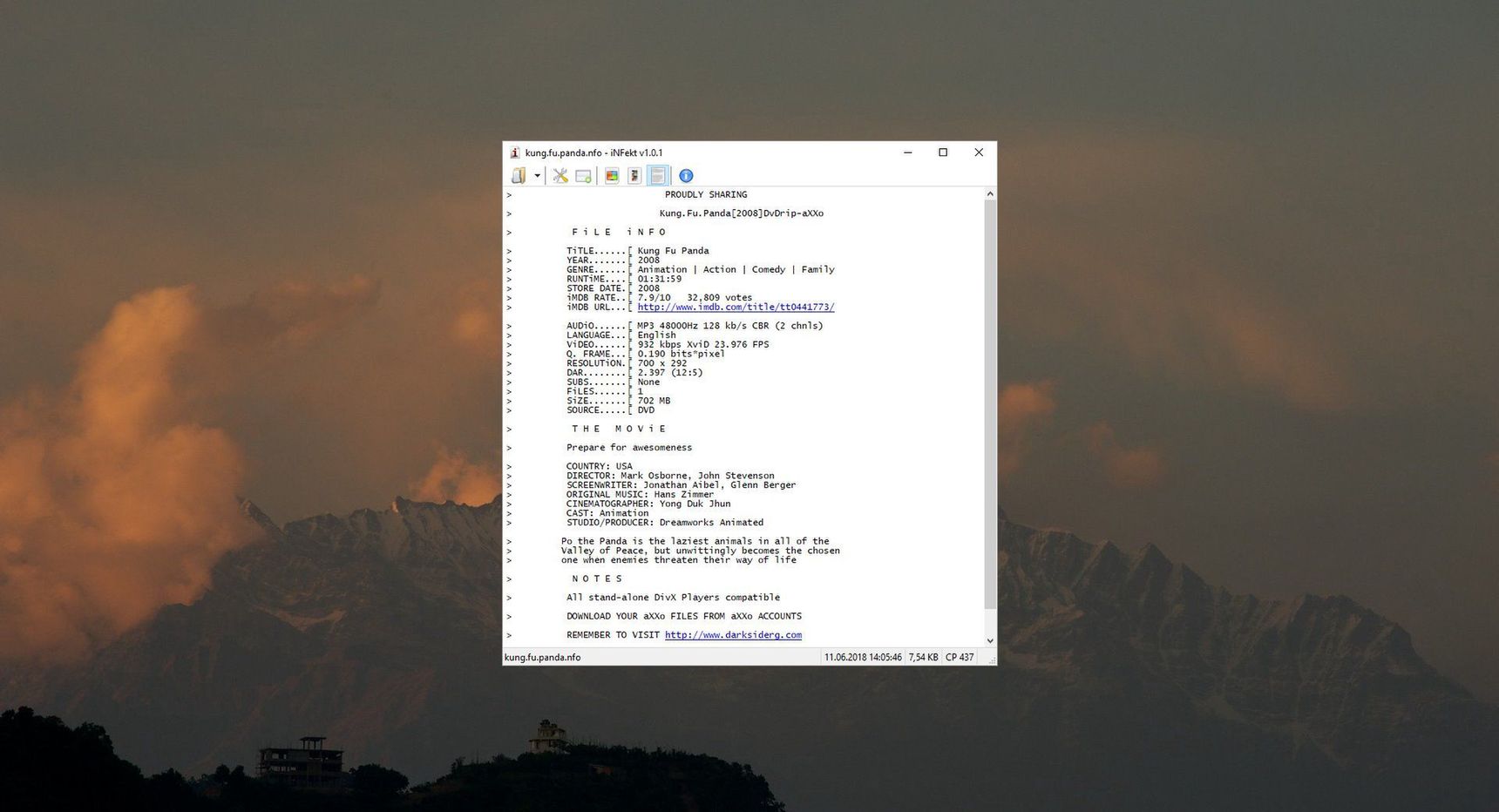Click the runtime value 01:31:59
Image resolution: width=1499 pixels, height=812 pixels.
click(x=659, y=279)
